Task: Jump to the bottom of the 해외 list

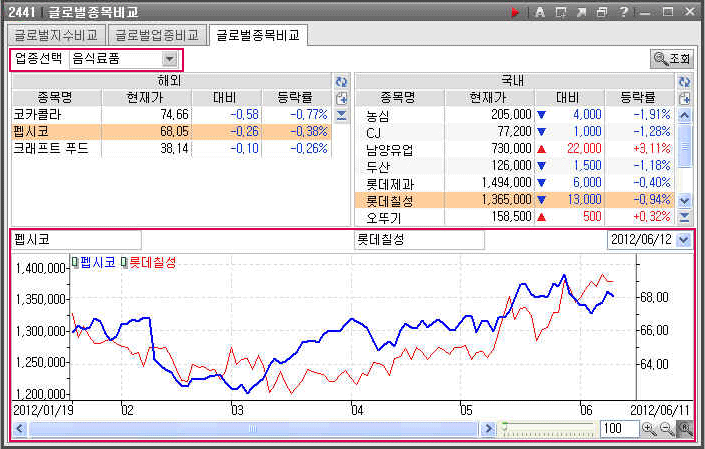Action: [x=341, y=116]
